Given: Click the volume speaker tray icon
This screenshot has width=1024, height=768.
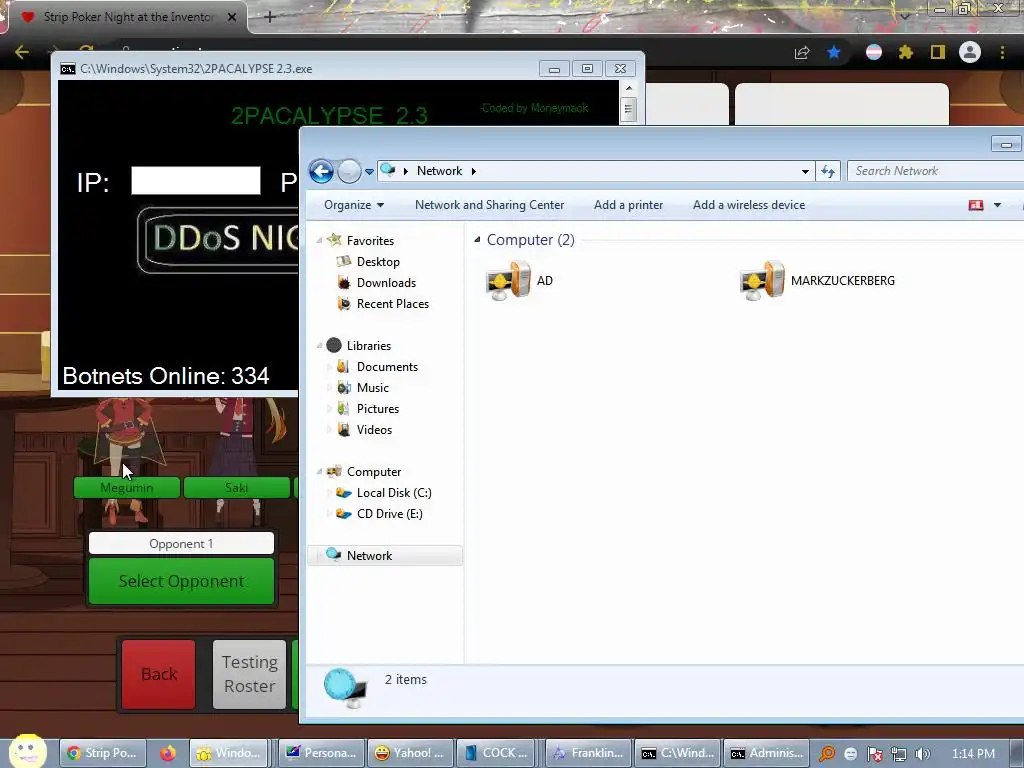Looking at the screenshot, I should click(x=923, y=754).
